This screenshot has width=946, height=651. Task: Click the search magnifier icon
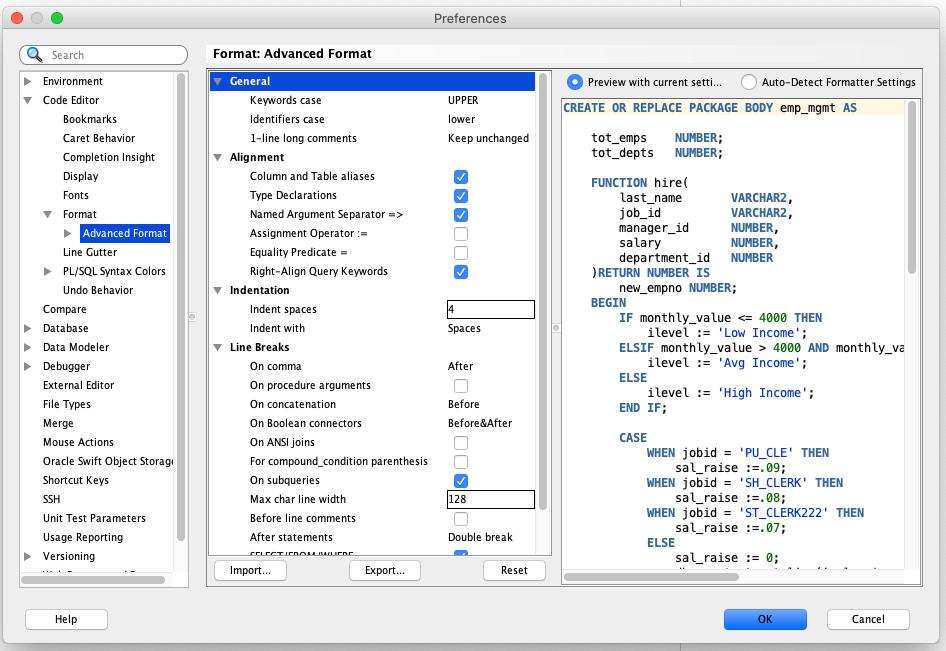tap(35, 55)
